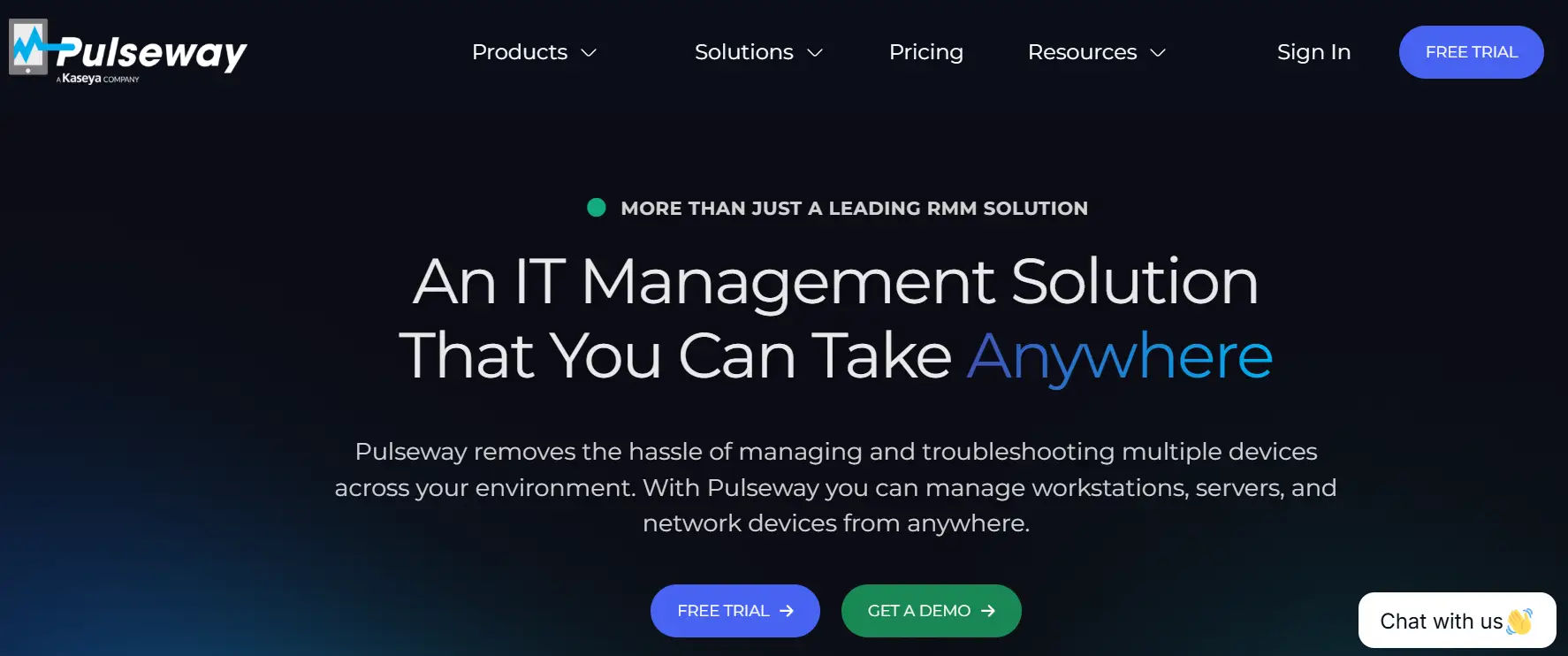The height and width of the screenshot is (656, 1568).
Task: Click the GET A DEMO button
Action: (932, 611)
